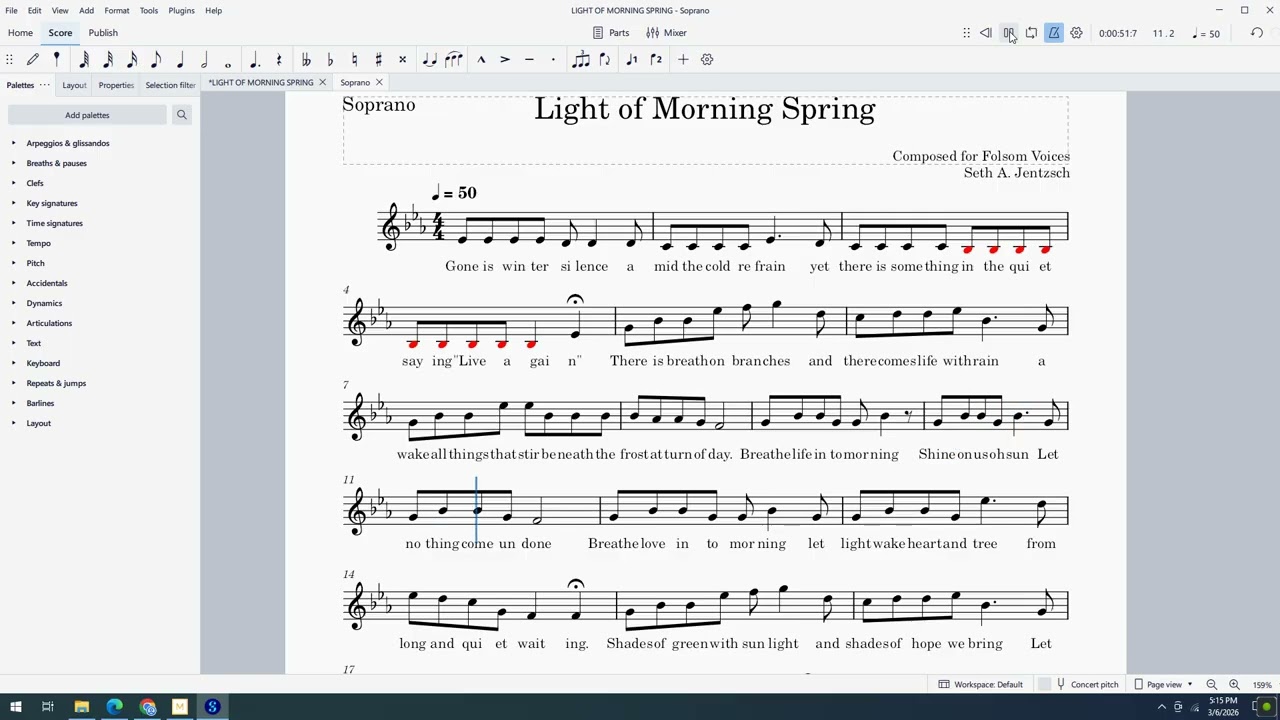Add a slur to selected notes
Viewport: 1280px width, 720px height.
(x=454, y=60)
